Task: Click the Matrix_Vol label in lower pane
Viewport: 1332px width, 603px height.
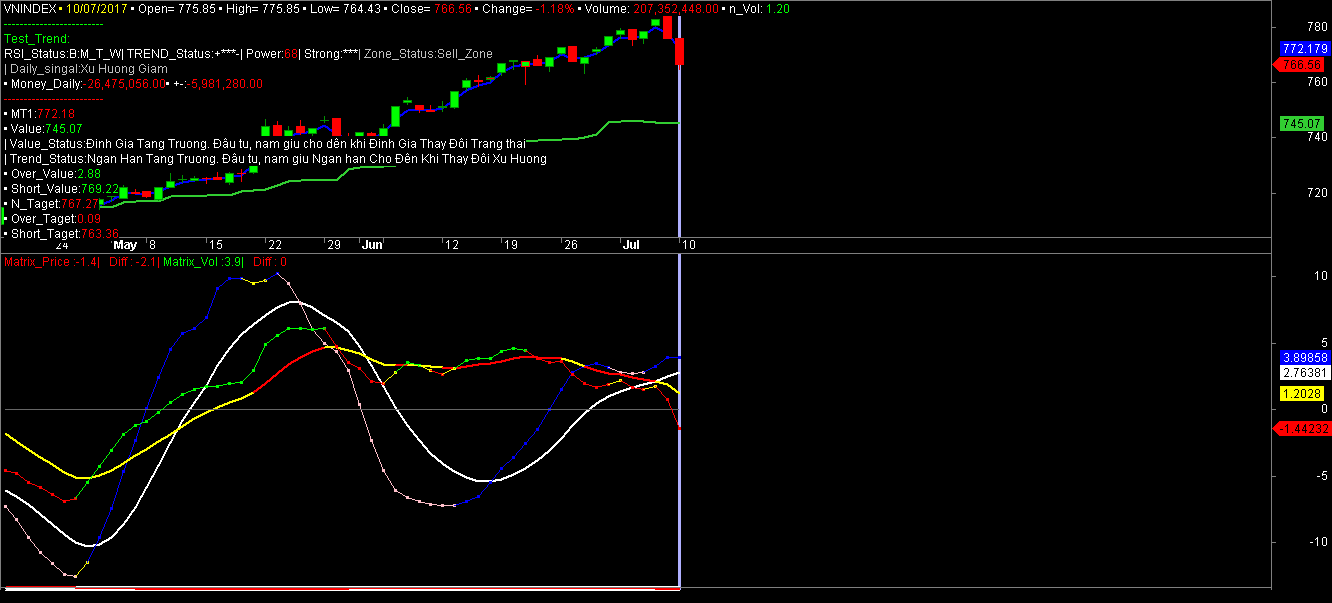Action: pyautogui.click(x=190, y=262)
